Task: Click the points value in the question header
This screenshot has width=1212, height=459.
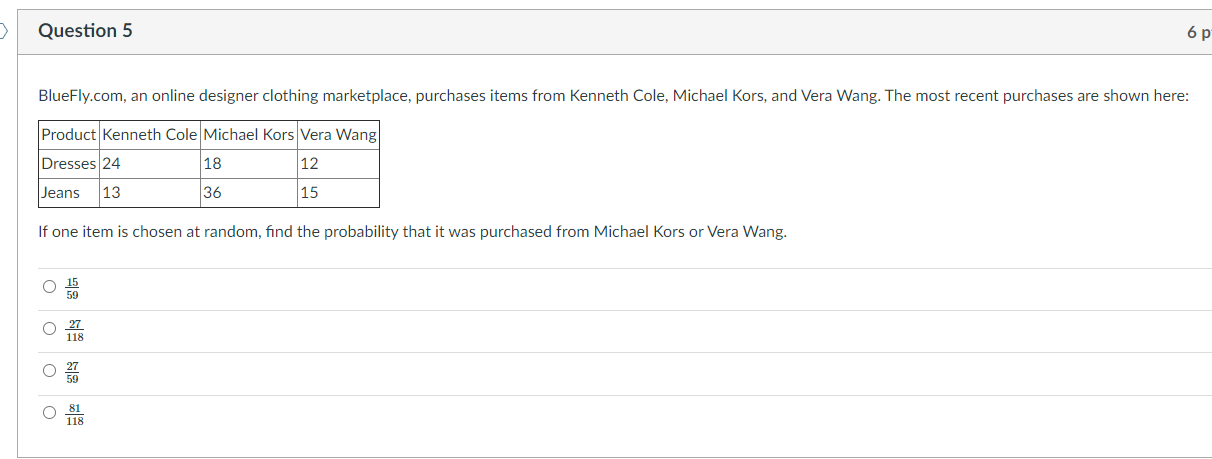Action: (x=1198, y=32)
